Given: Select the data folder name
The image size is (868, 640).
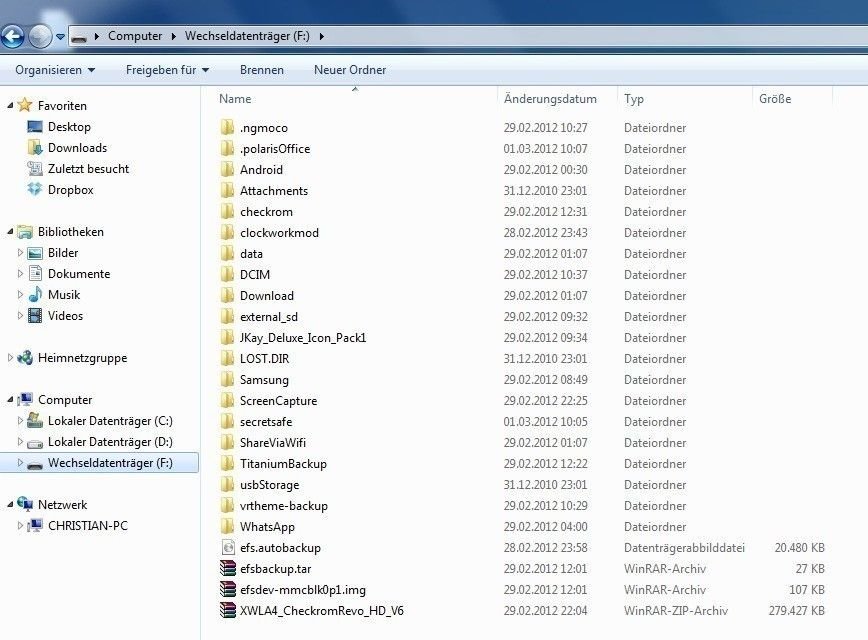Looking at the screenshot, I should point(251,254).
